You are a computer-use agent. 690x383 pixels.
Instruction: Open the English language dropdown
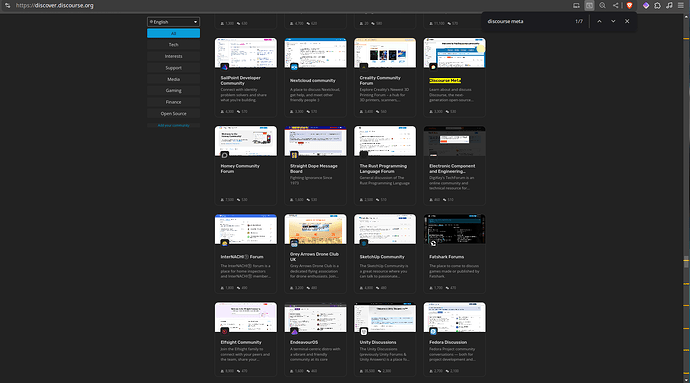pos(173,22)
